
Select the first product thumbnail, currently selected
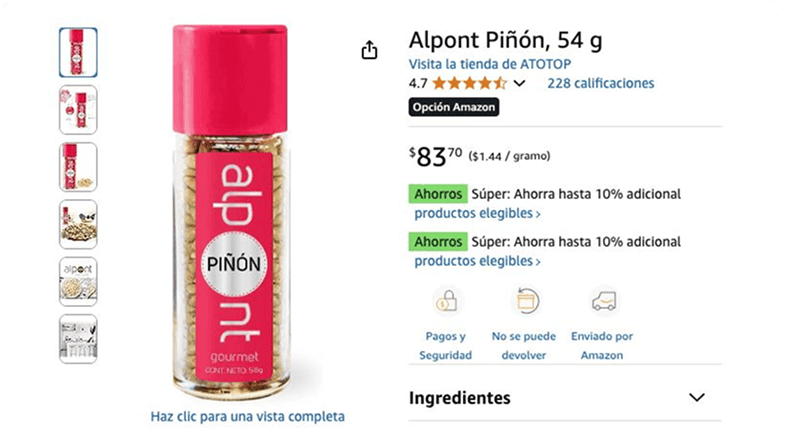(x=78, y=53)
